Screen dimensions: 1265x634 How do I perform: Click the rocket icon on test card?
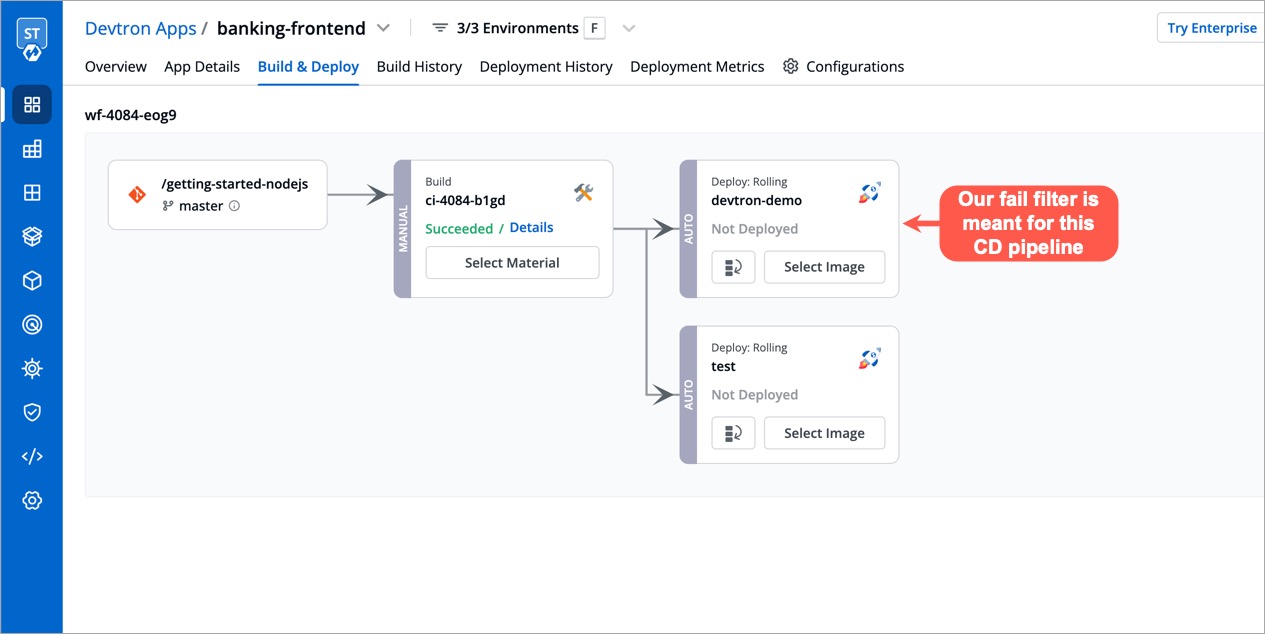[869, 358]
